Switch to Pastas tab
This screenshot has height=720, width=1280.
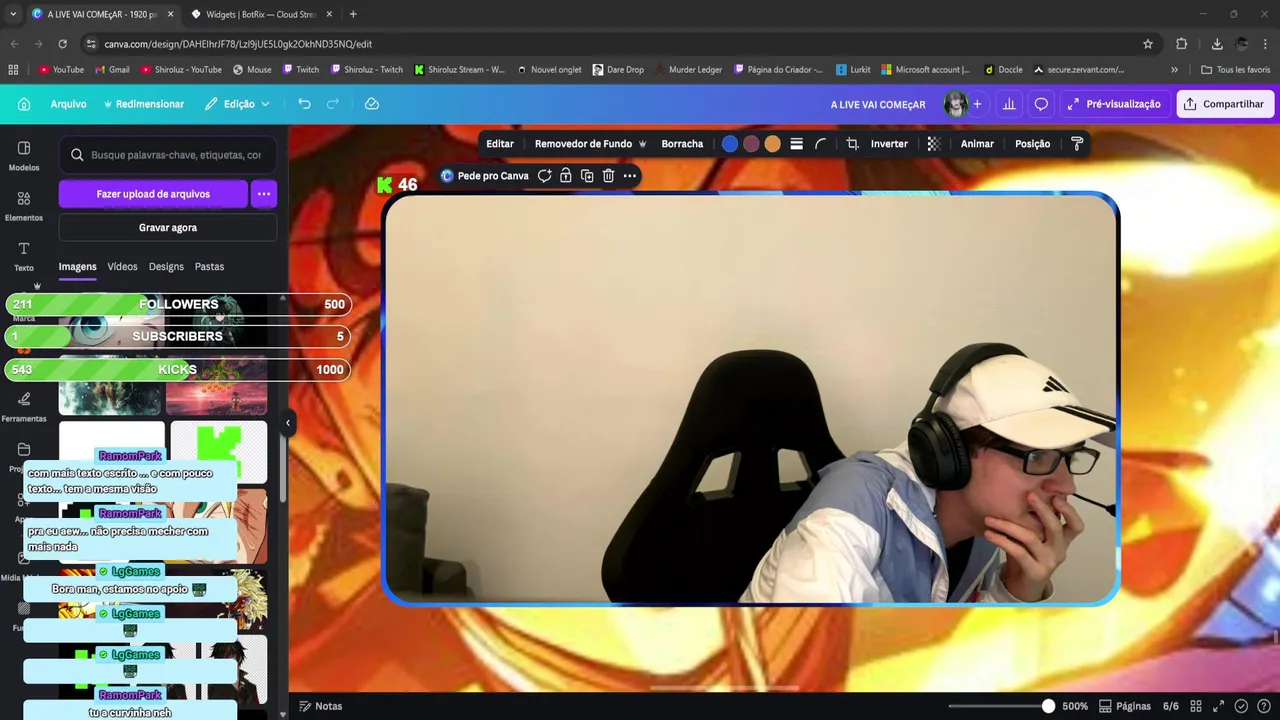coord(209,267)
